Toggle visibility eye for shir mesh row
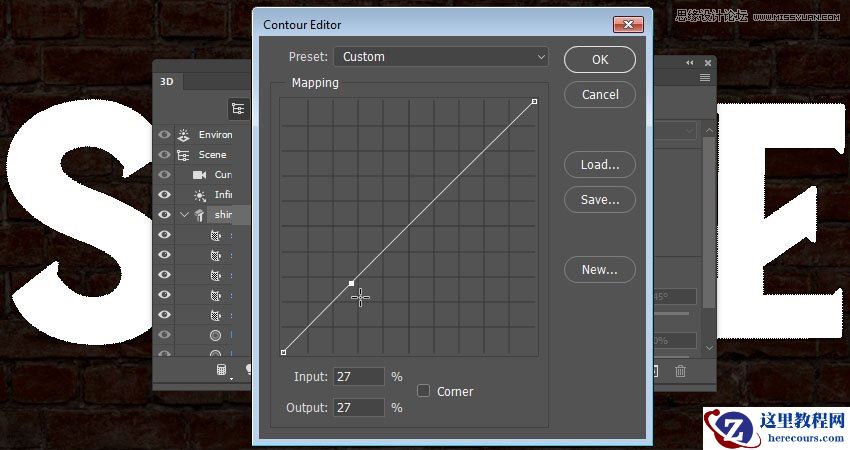The height and width of the screenshot is (450, 850). click(164, 215)
